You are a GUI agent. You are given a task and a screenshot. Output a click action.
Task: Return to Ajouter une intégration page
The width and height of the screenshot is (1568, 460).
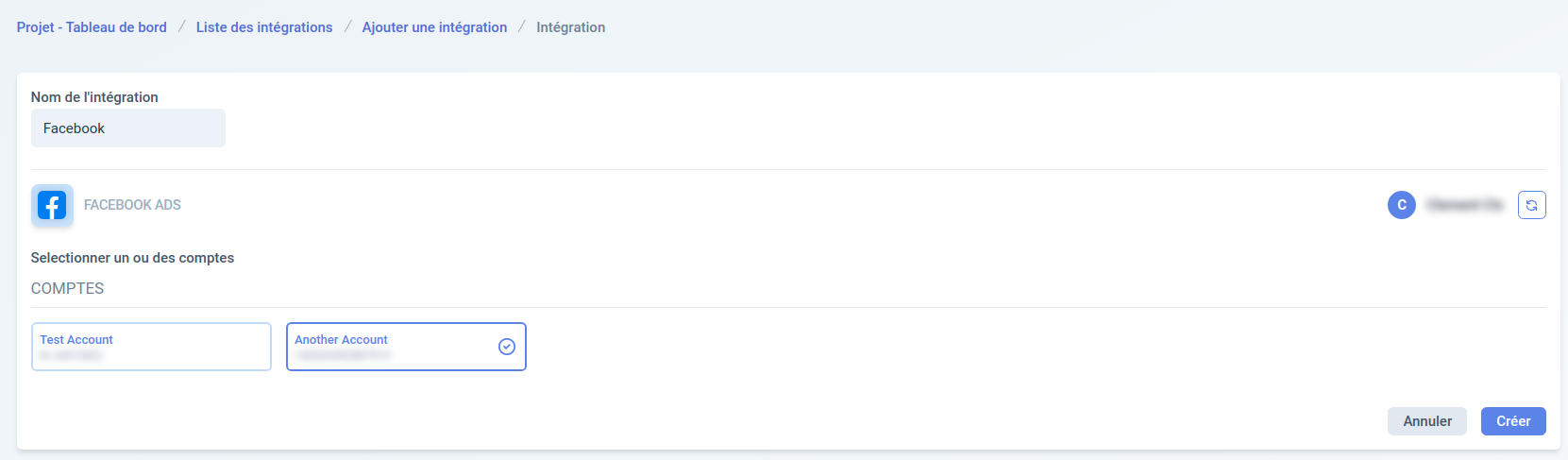(434, 27)
